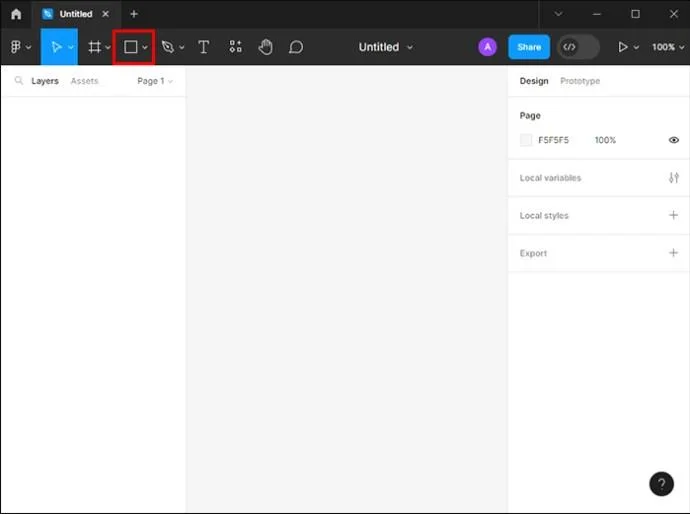This screenshot has height=514, width=690.
Task: Add a new export setting
Action: 673,253
